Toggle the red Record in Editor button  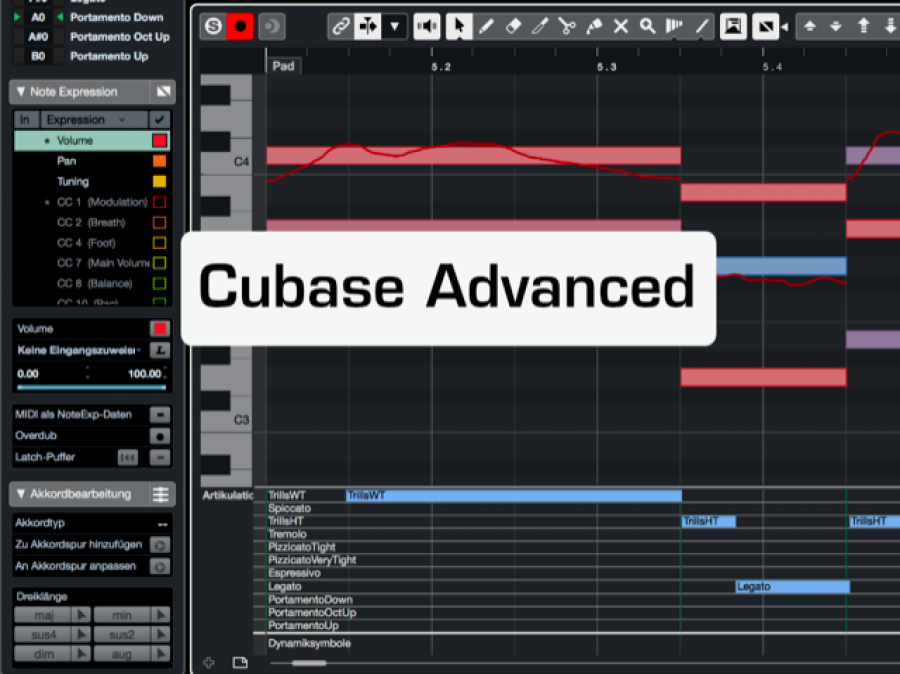click(240, 26)
